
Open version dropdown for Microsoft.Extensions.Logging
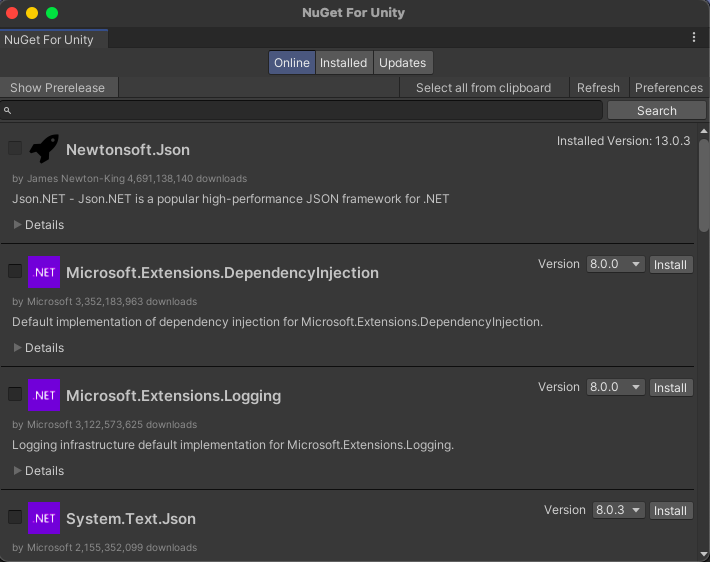[615, 387]
